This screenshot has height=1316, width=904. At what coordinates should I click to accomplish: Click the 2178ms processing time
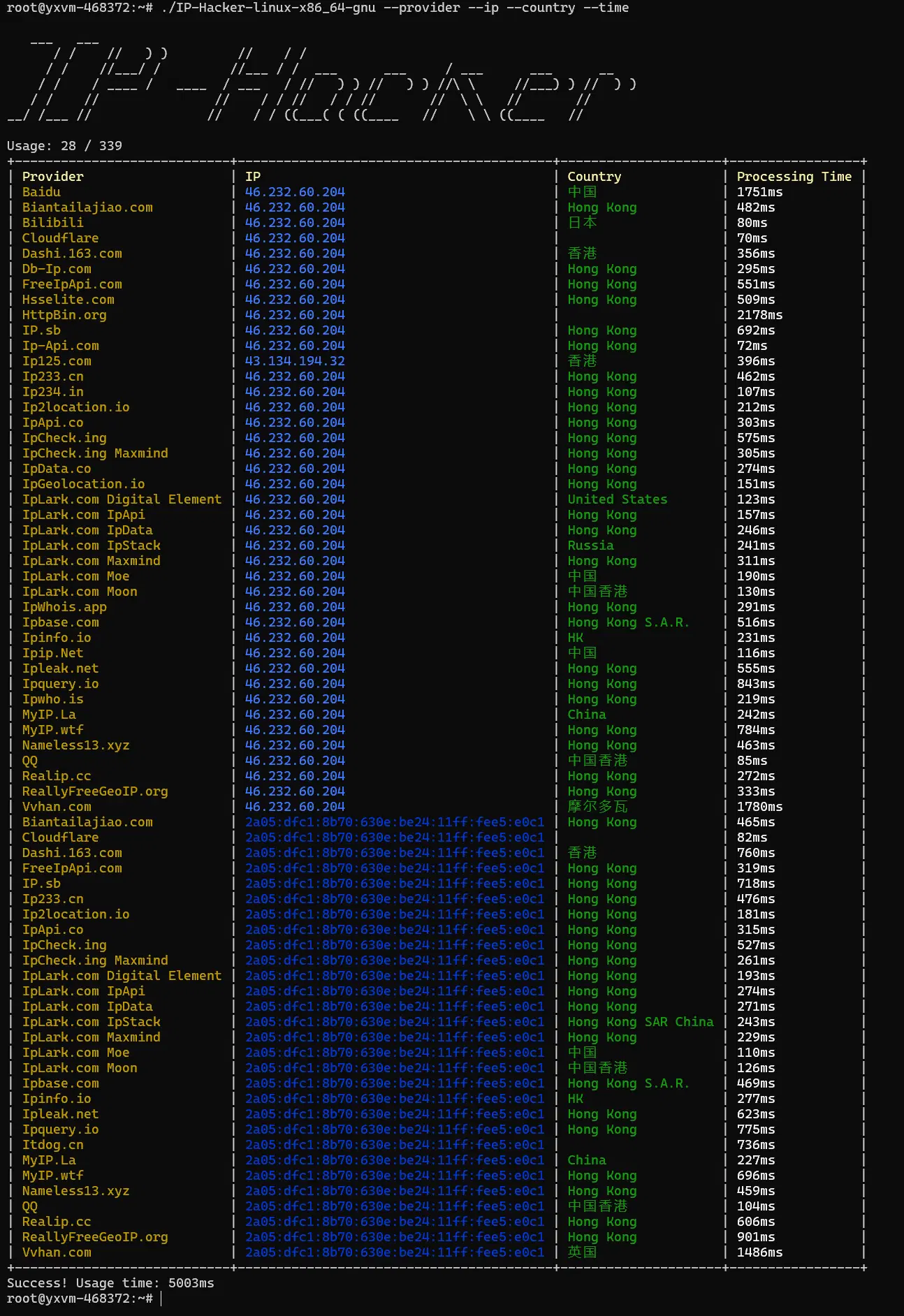tap(759, 315)
